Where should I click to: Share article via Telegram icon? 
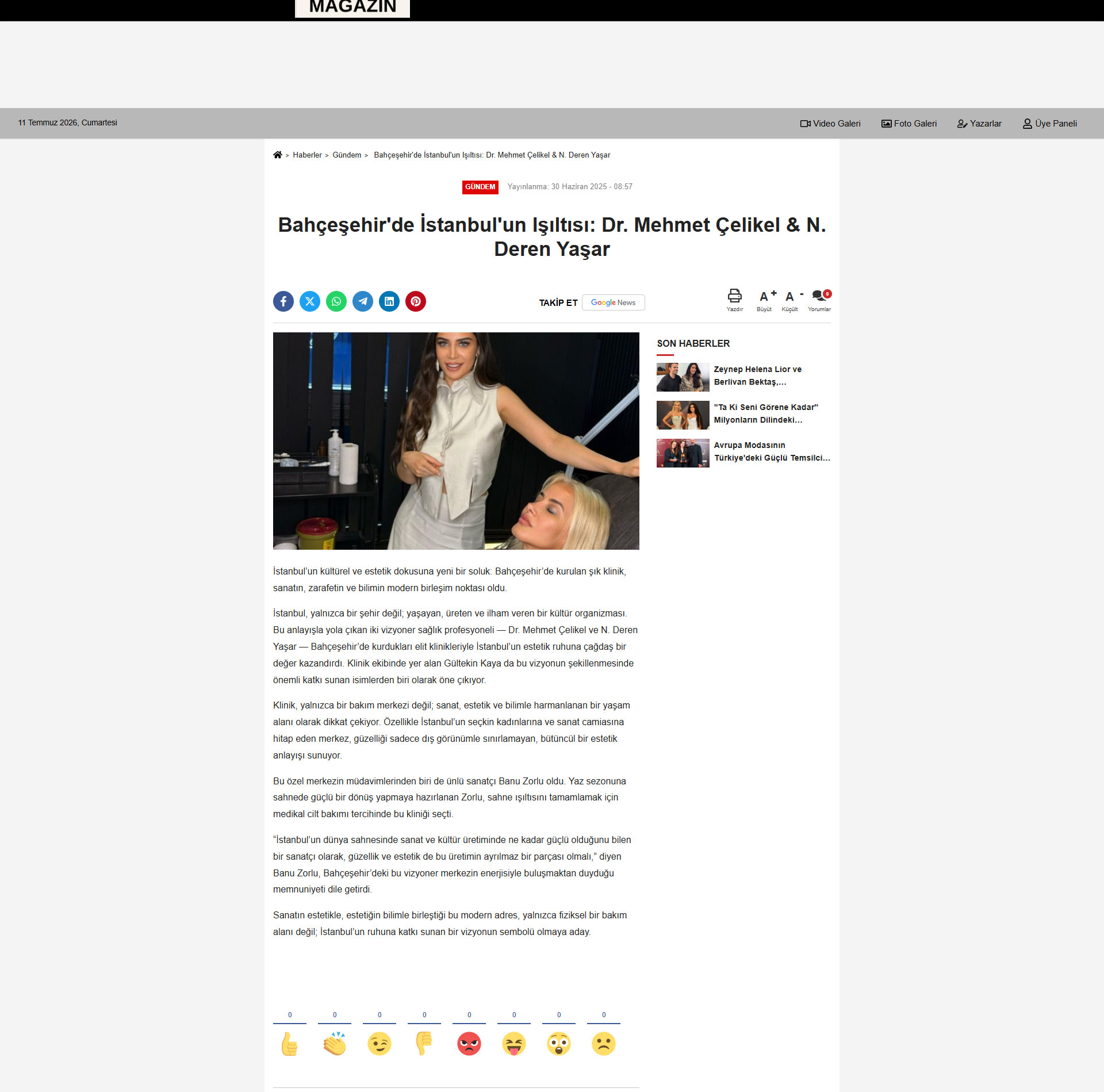(x=363, y=301)
